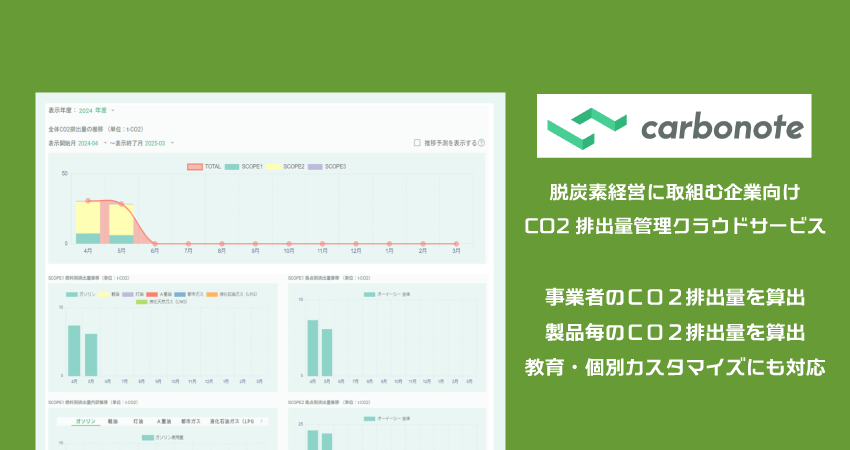Open the 表示年度 2024 年度 dropdown
The width and height of the screenshot is (850, 450).
coord(96,111)
